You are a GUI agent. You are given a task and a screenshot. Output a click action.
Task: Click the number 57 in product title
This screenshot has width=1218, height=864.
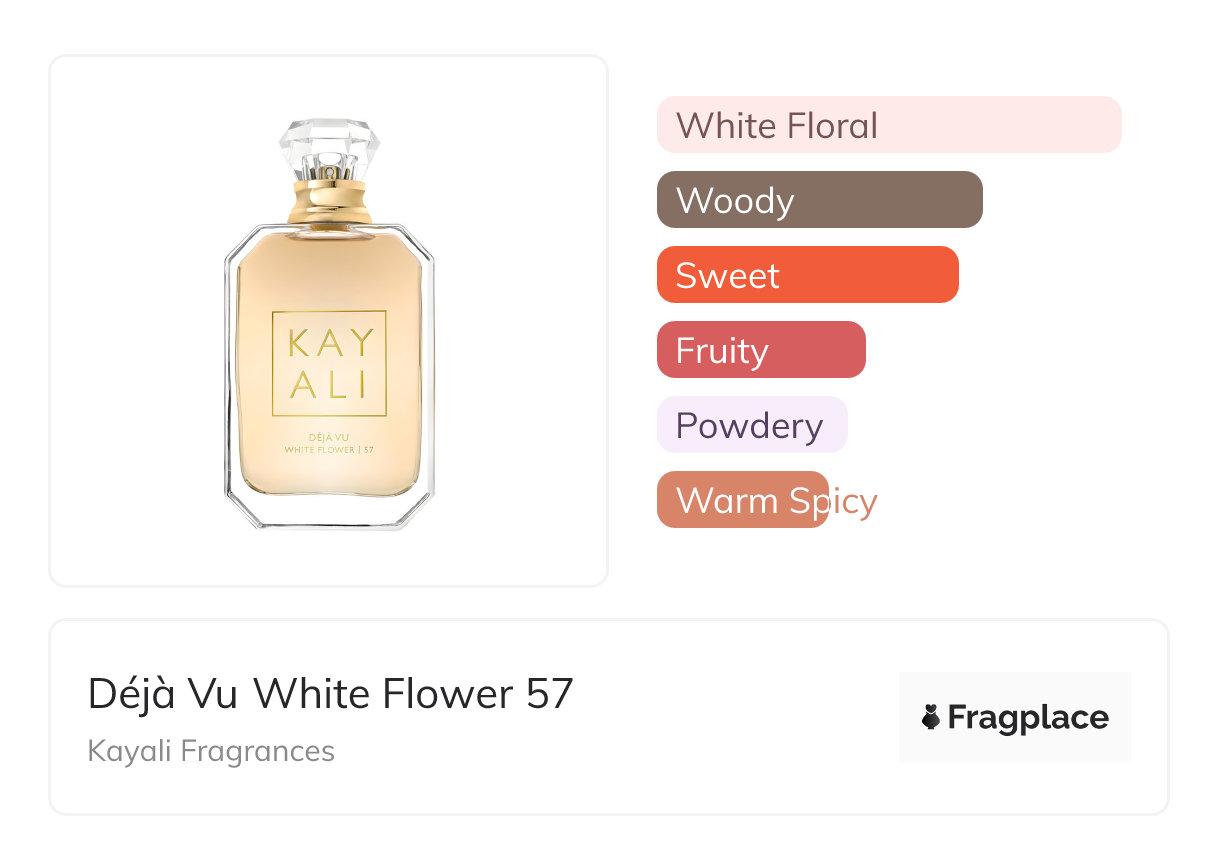coord(549,693)
